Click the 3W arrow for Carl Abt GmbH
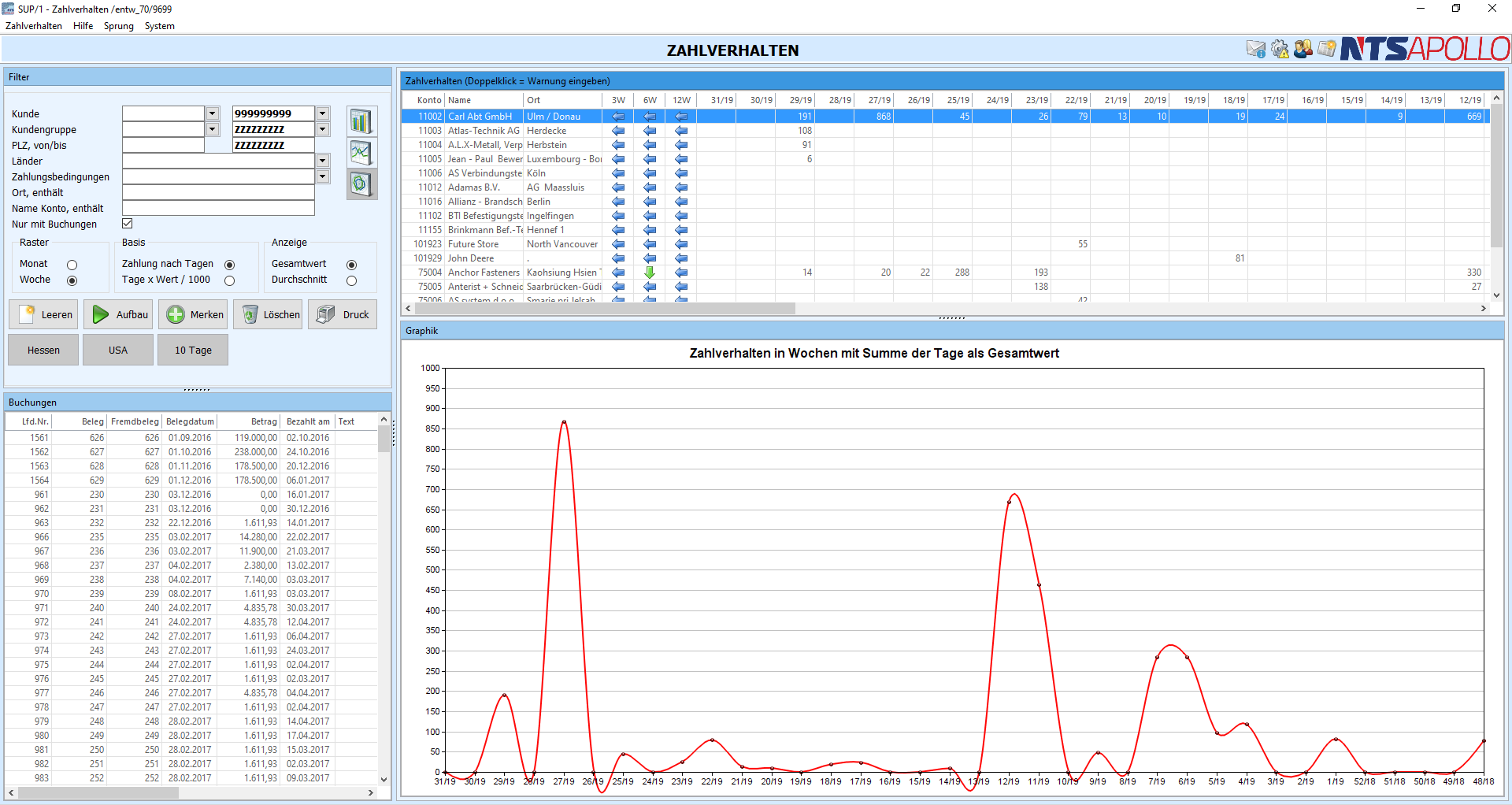Viewport: 1512px width, 805px height. tap(618, 117)
